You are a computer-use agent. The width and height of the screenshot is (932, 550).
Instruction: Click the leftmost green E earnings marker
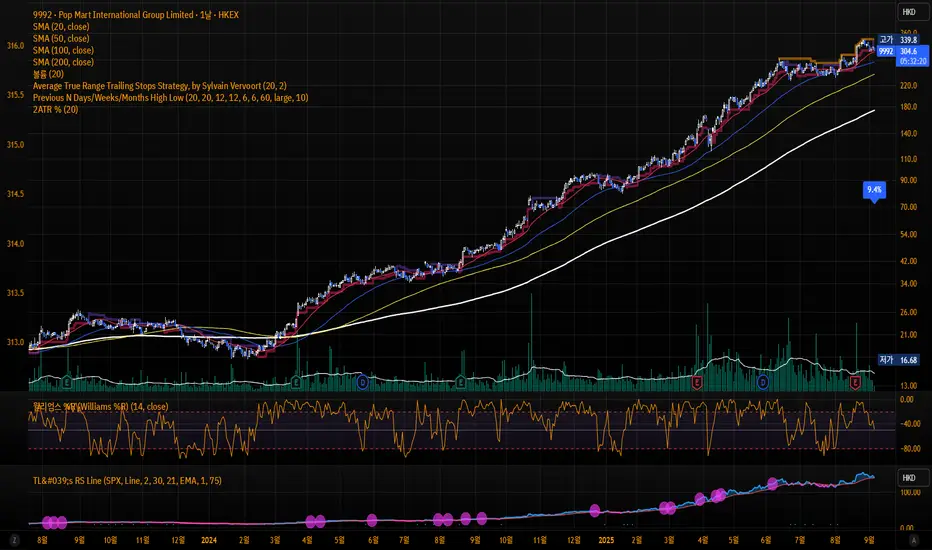[x=66, y=382]
